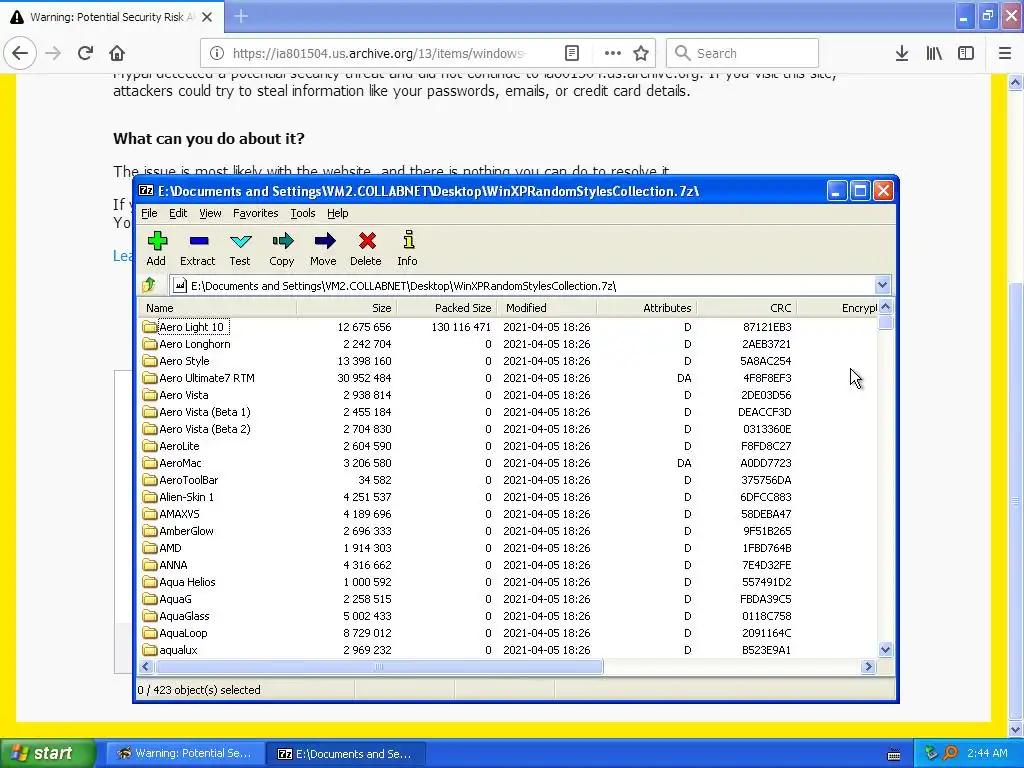Screen dimensions: 1024x768
Task: Click the browser address bar URL
Action: 378,53
